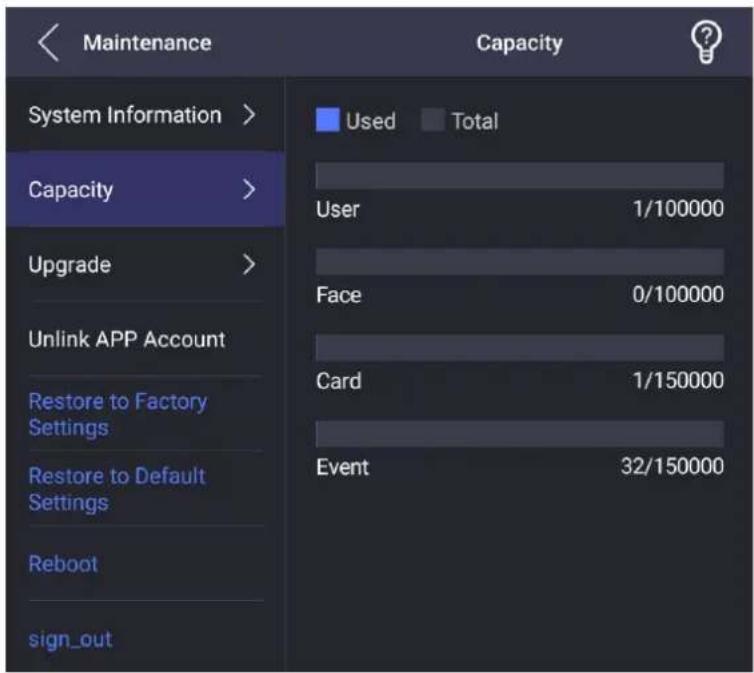This screenshot has width=754, height=673.
Task: Select Unlink APP Account
Action: (127, 339)
